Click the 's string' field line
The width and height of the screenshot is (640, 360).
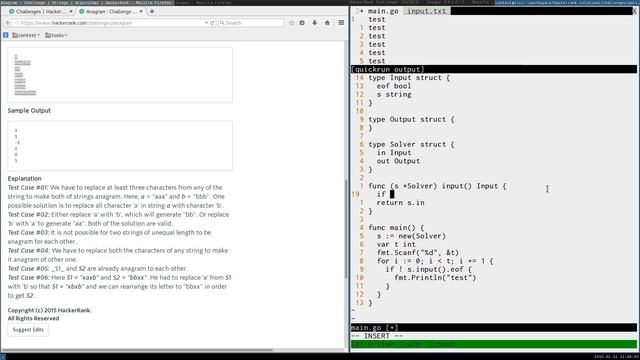pos(394,95)
